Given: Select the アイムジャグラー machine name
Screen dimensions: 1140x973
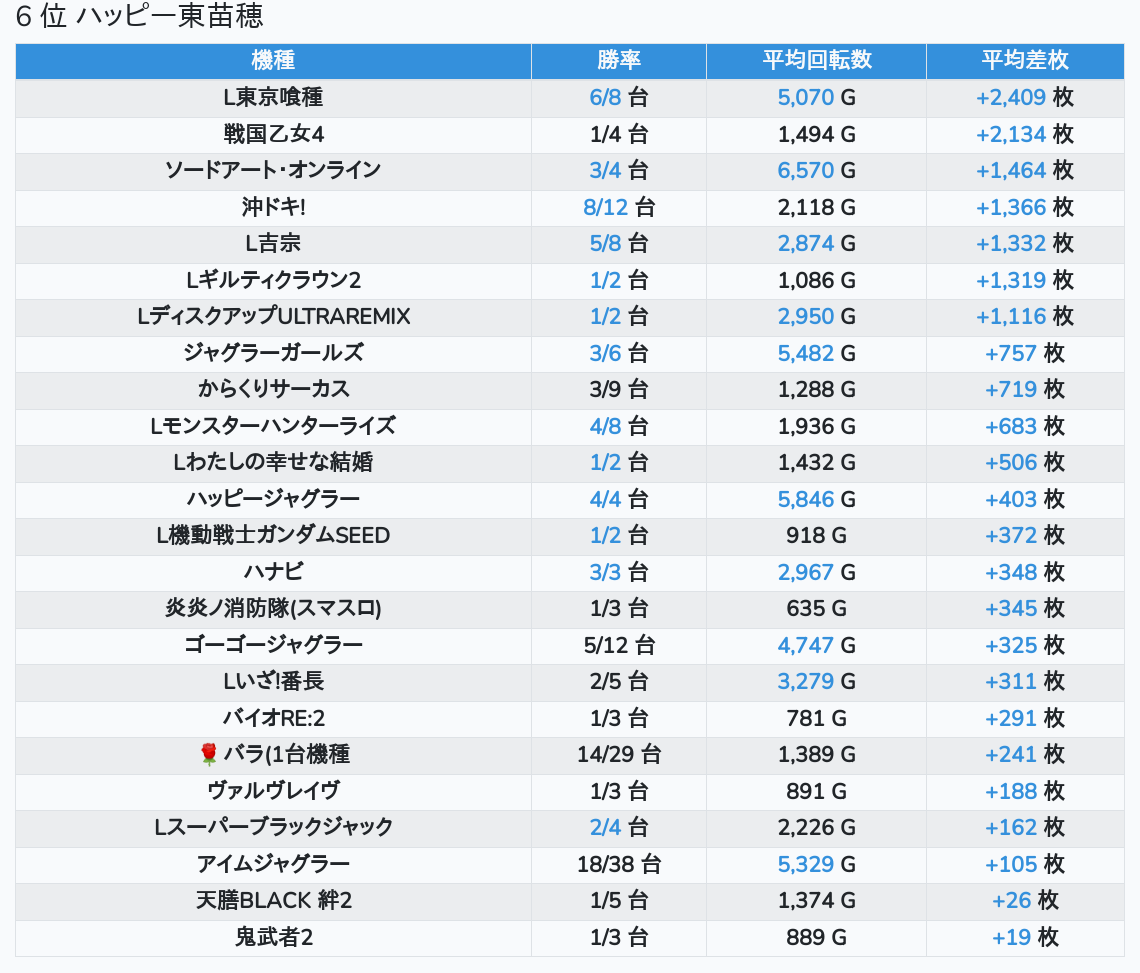Looking at the screenshot, I should (273, 865).
